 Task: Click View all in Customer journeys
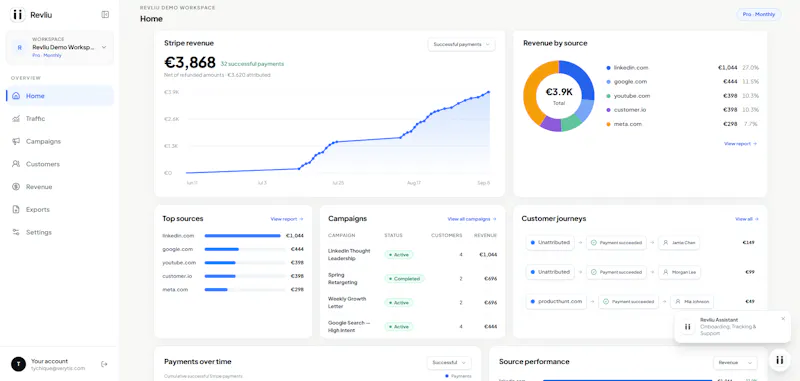click(x=746, y=219)
